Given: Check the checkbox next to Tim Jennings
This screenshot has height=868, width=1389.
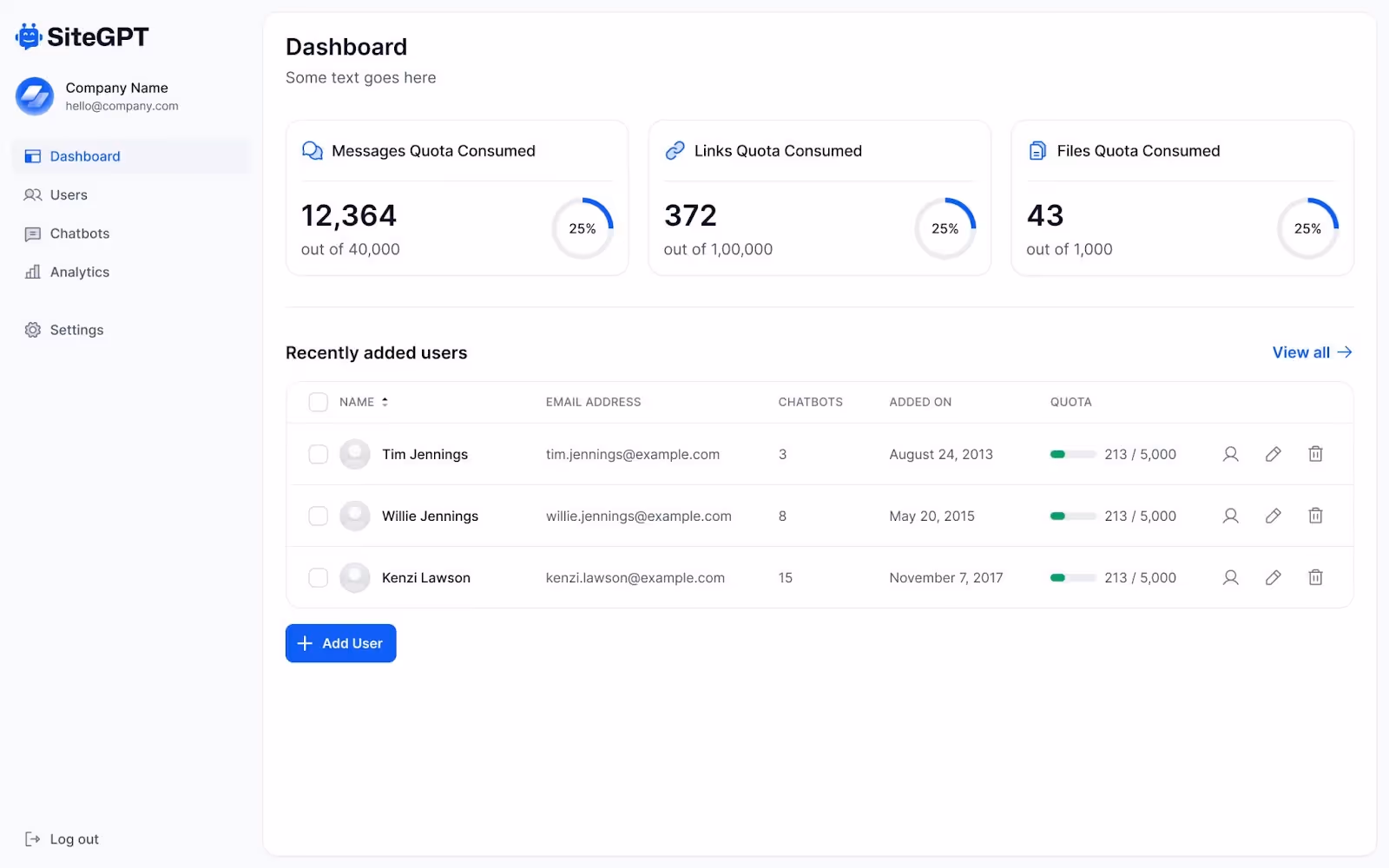Looking at the screenshot, I should tap(318, 454).
